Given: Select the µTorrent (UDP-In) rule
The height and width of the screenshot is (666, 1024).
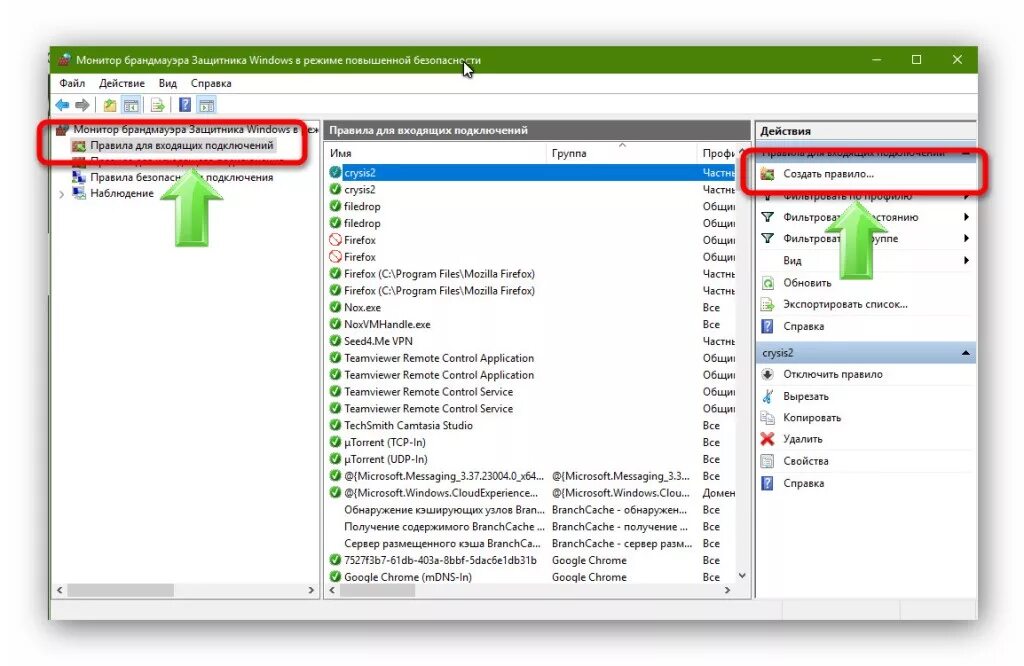Looking at the screenshot, I should [x=530, y=459].
